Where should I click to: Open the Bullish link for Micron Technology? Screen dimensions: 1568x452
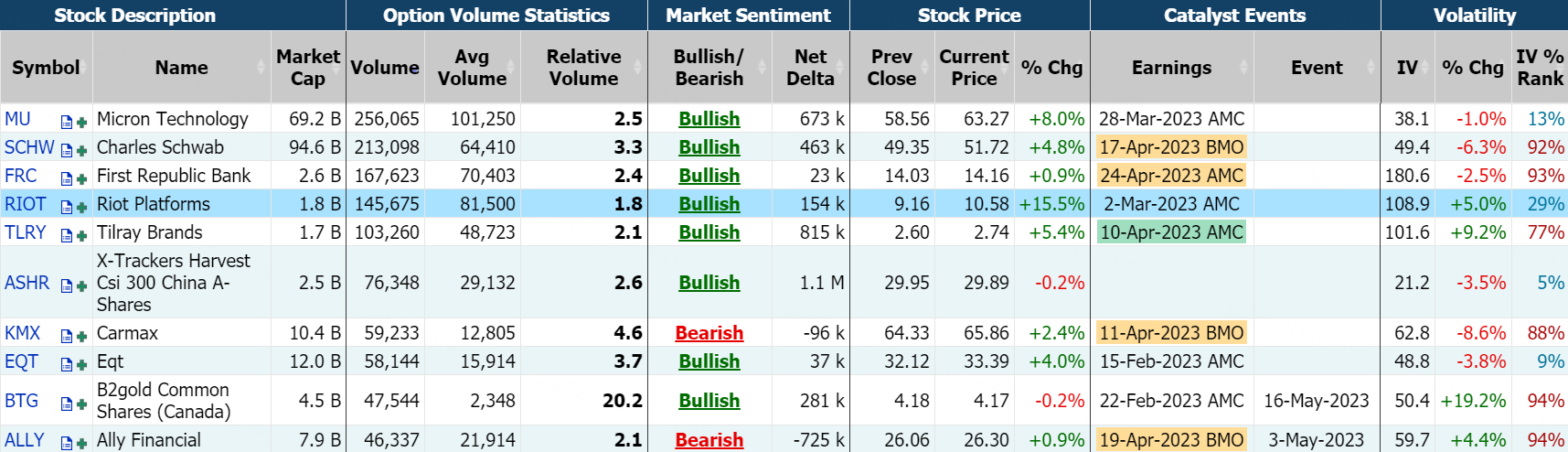[709, 119]
